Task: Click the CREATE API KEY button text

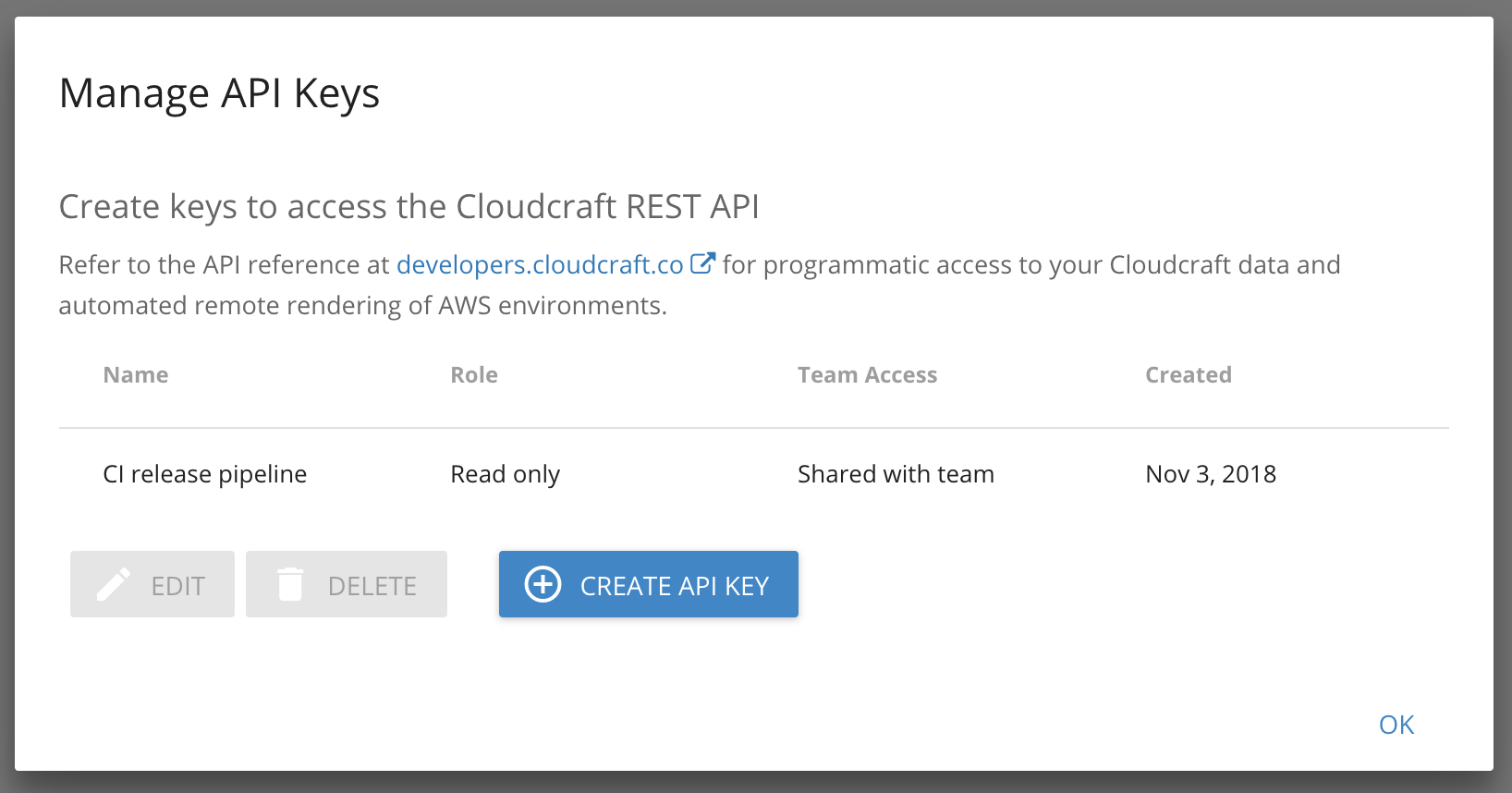Action: tap(674, 586)
